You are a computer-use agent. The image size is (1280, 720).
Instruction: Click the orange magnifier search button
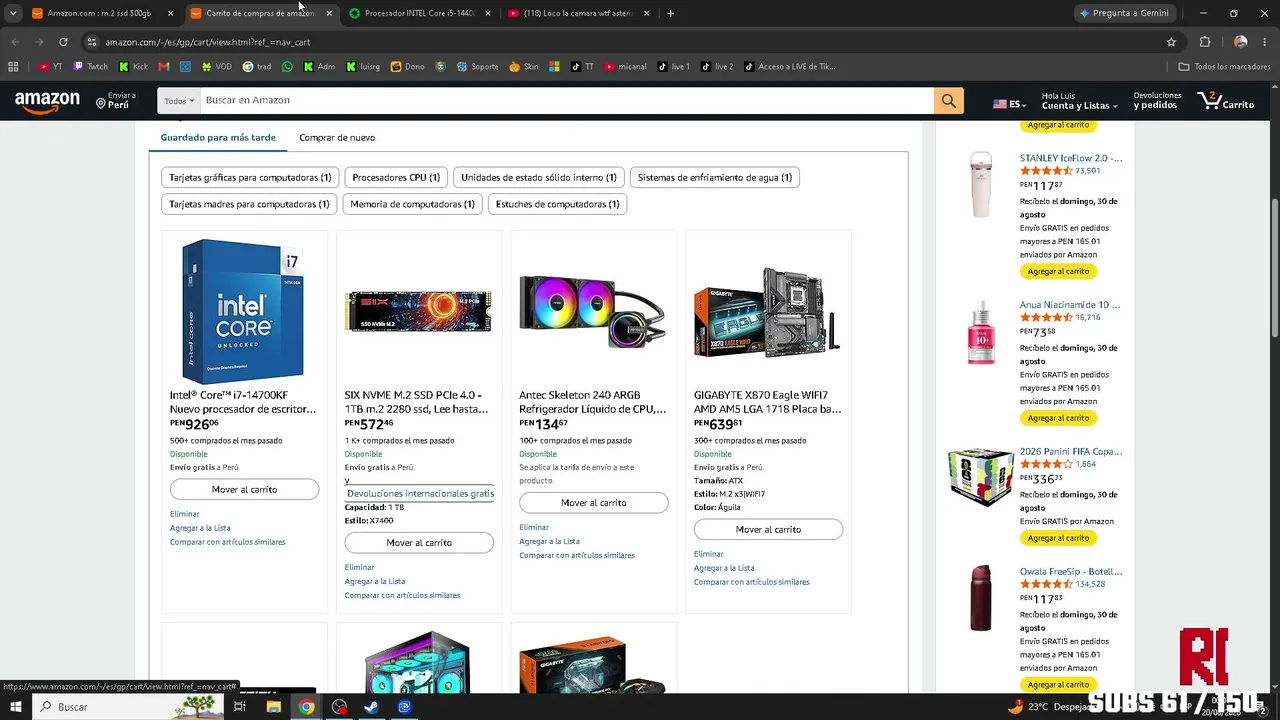tap(948, 100)
